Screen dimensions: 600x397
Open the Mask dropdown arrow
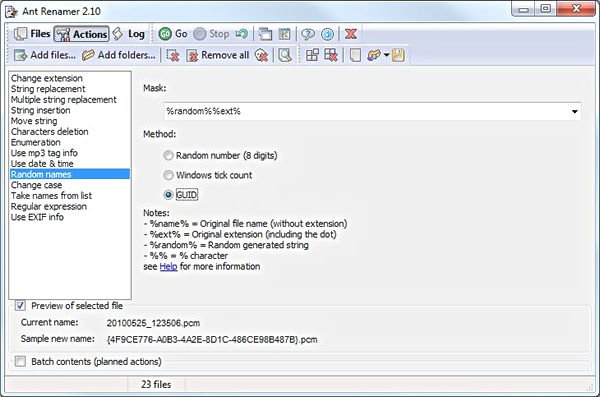pyautogui.click(x=574, y=111)
